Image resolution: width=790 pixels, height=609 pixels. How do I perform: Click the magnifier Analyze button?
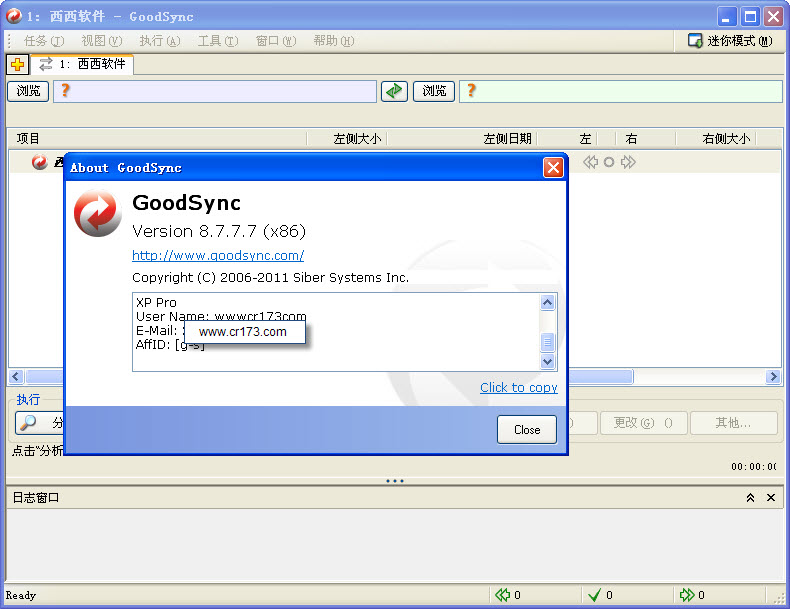coord(39,423)
